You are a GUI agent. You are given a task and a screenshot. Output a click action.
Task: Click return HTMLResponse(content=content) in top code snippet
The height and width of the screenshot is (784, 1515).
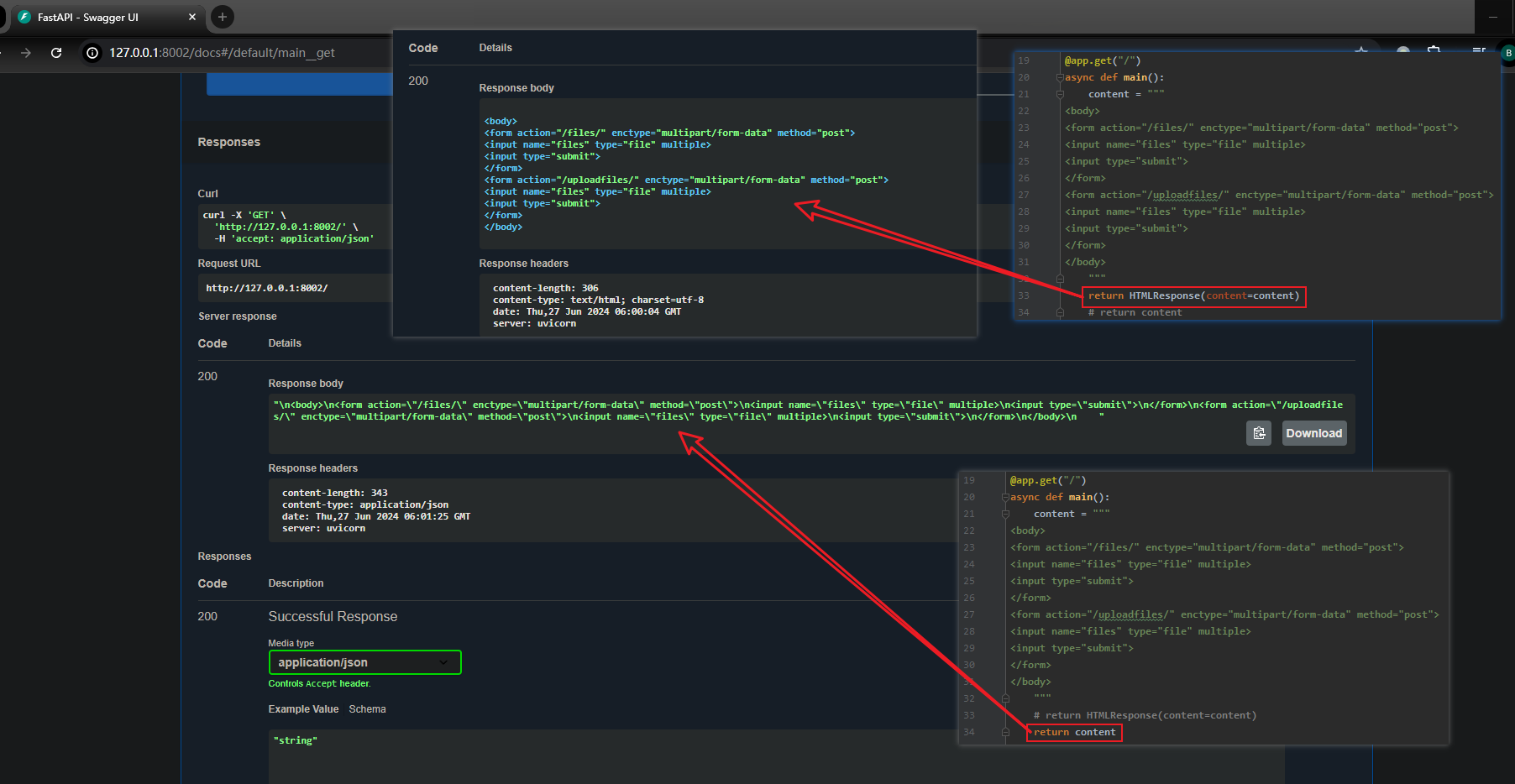pyautogui.click(x=1193, y=295)
